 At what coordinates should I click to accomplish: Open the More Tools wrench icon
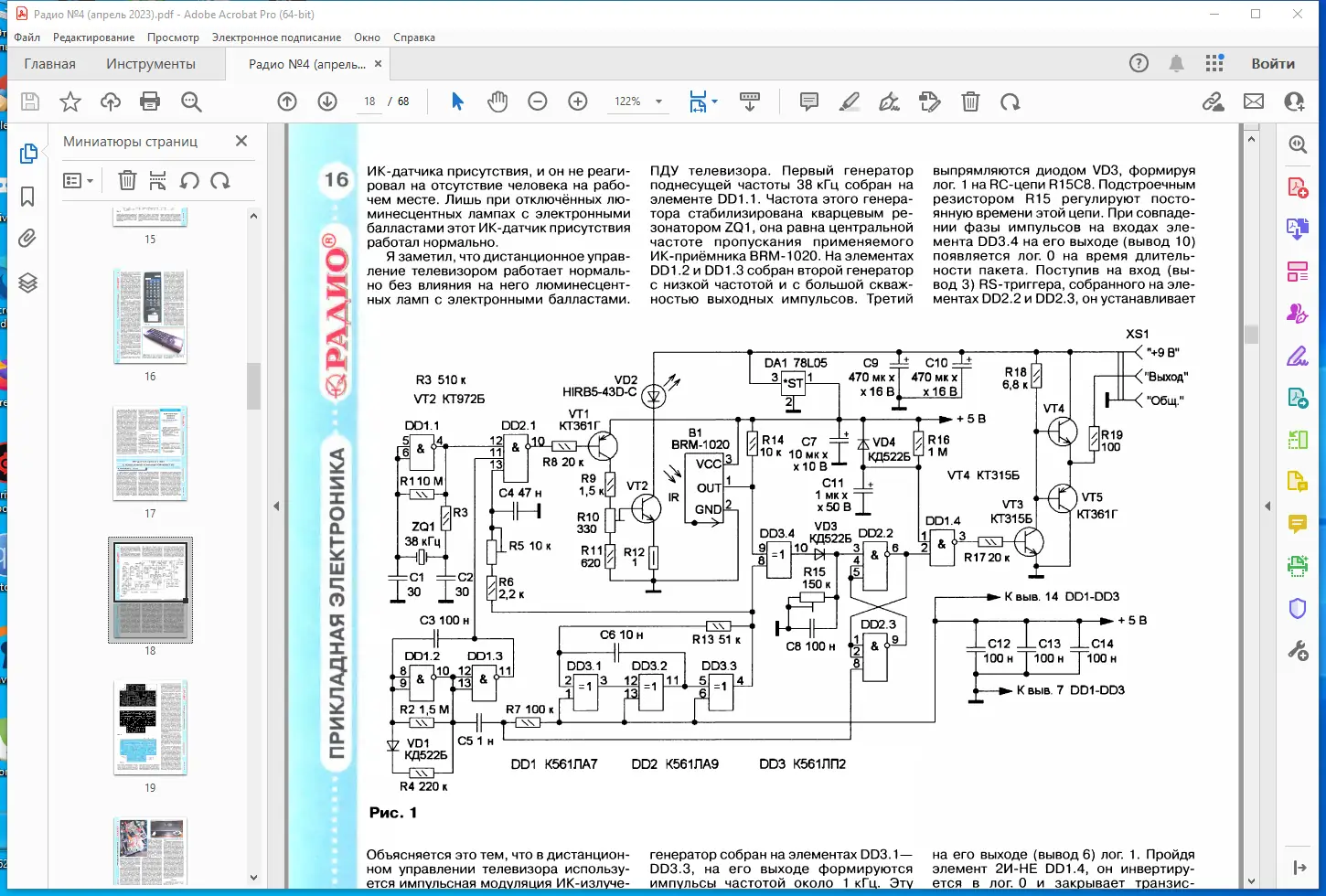[1298, 651]
